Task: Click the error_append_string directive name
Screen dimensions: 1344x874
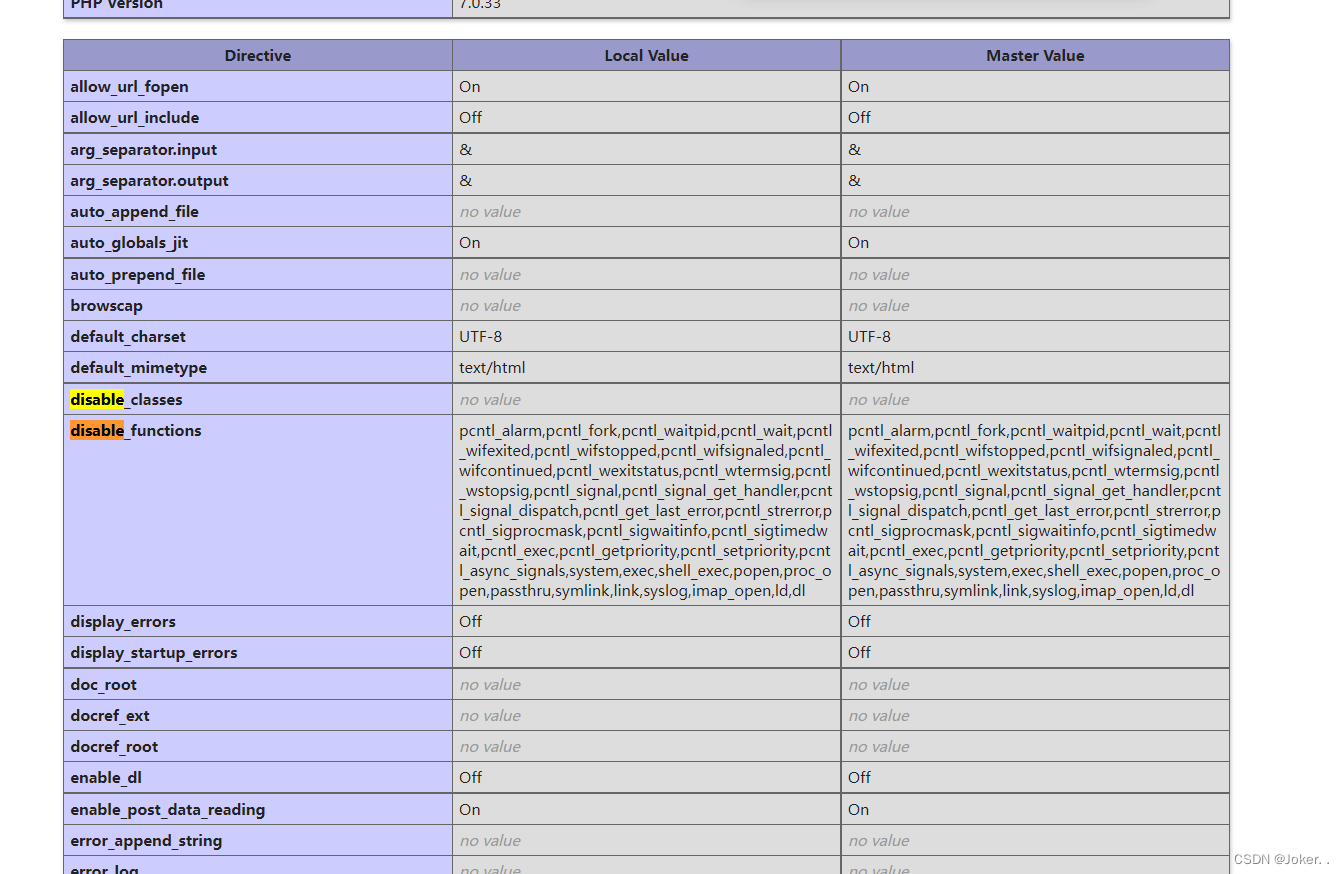Action: tap(146, 841)
